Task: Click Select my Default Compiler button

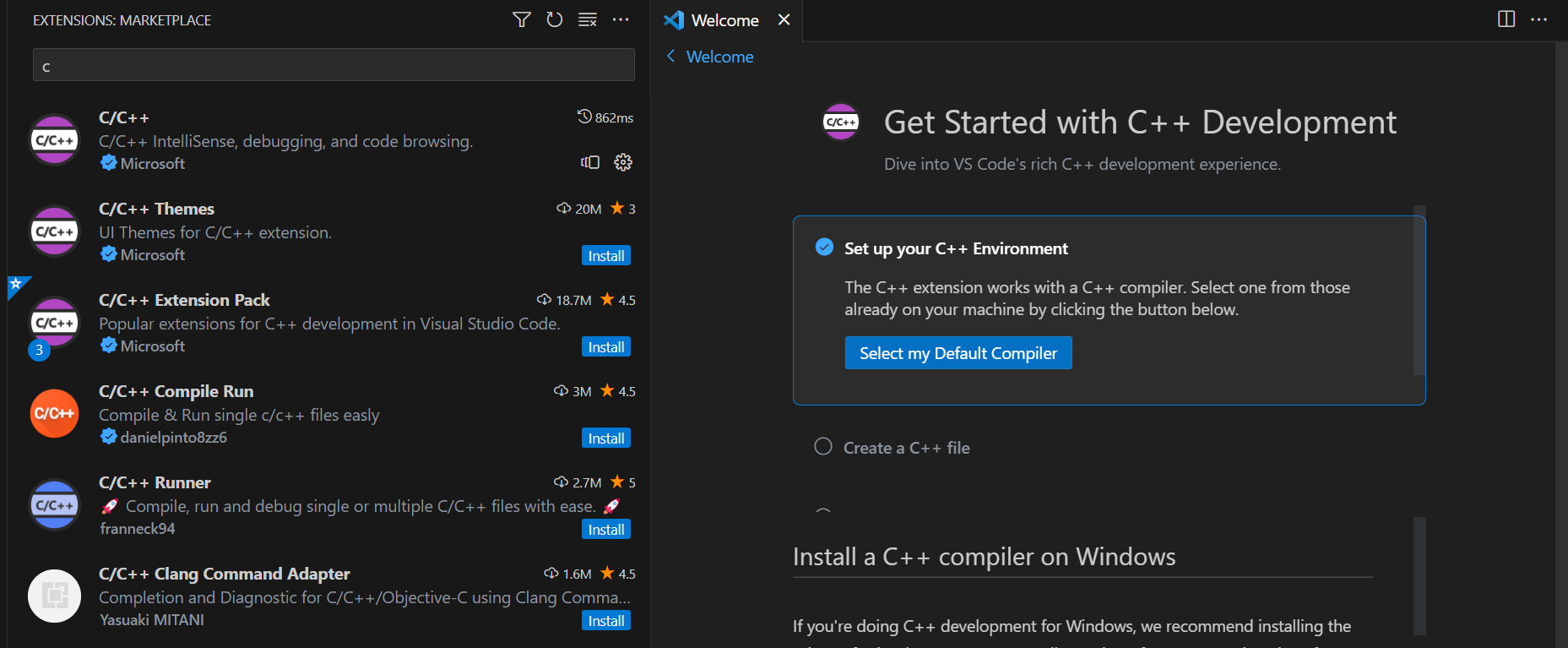Action: click(x=958, y=353)
